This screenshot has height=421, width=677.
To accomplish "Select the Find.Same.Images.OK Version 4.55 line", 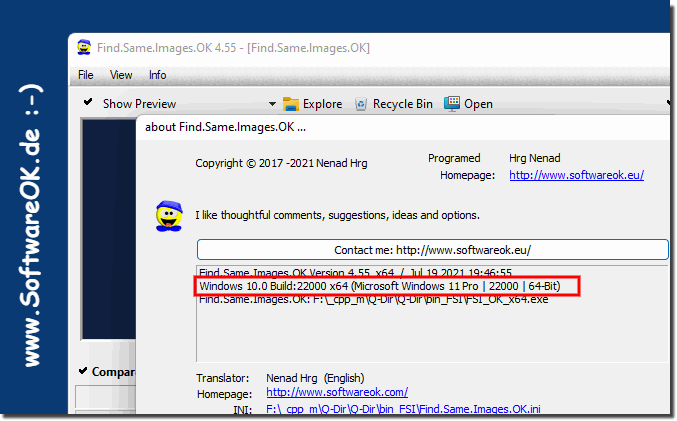I will 355,273.
